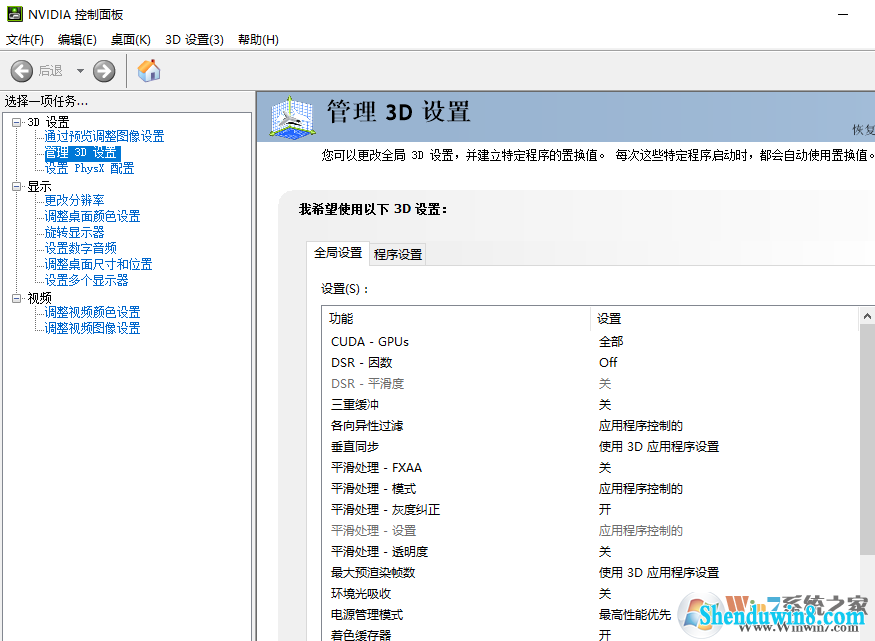Click the 设置 column header

[724, 319]
